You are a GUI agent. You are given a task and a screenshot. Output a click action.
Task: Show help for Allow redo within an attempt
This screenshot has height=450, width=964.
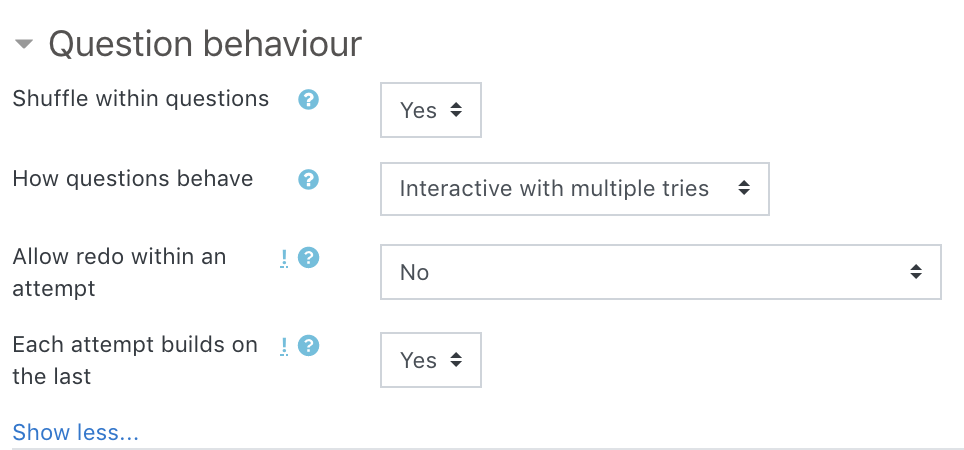pyautogui.click(x=309, y=258)
